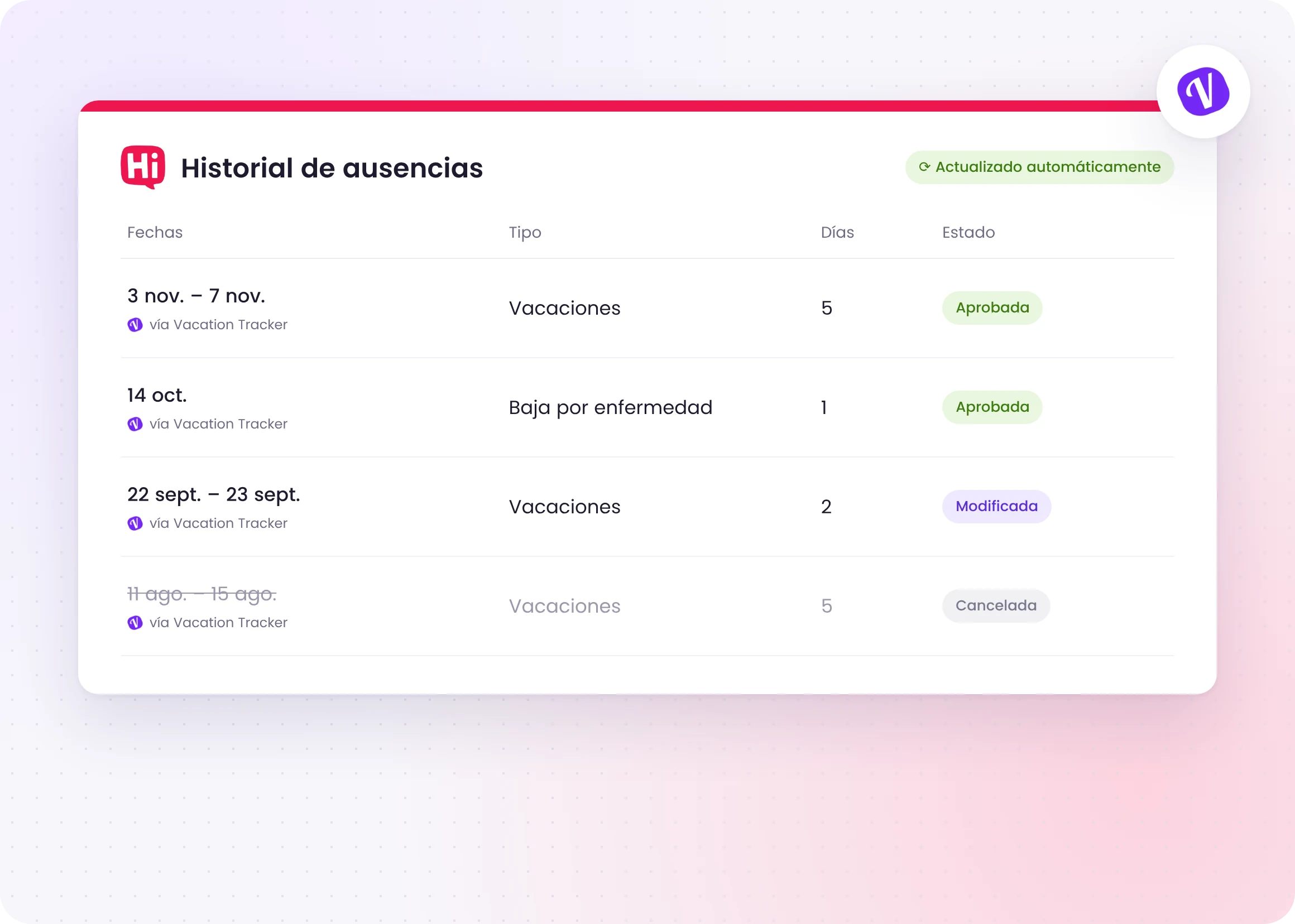Click the red Hi logo icon
The image size is (1295, 924).
pyautogui.click(x=143, y=167)
